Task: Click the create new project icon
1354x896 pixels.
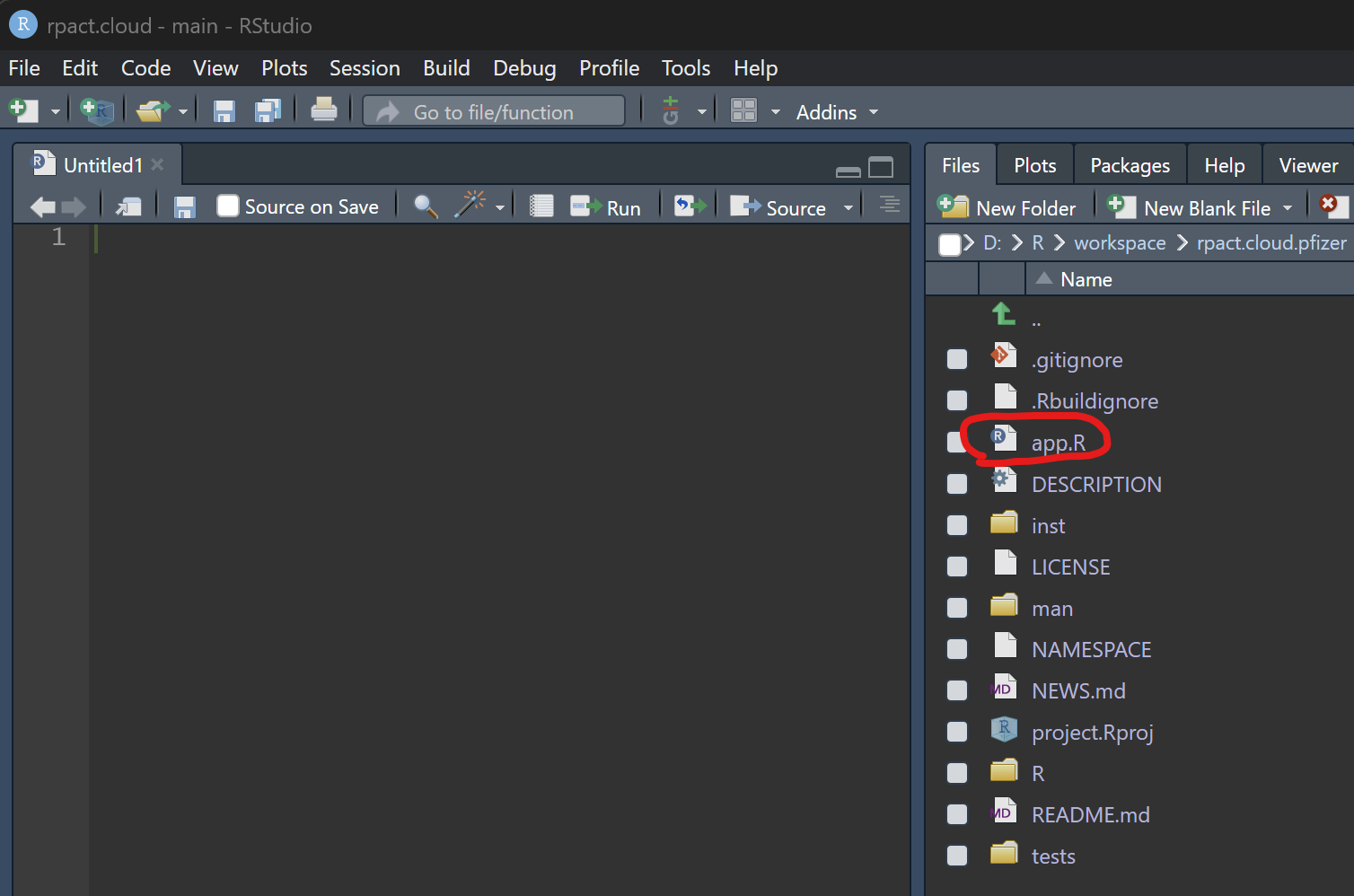Action: pos(97,110)
